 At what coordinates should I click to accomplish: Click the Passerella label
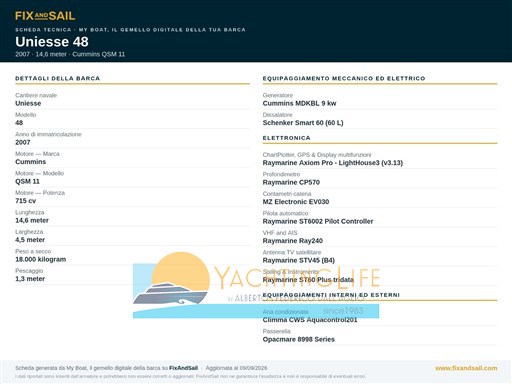point(276,331)
